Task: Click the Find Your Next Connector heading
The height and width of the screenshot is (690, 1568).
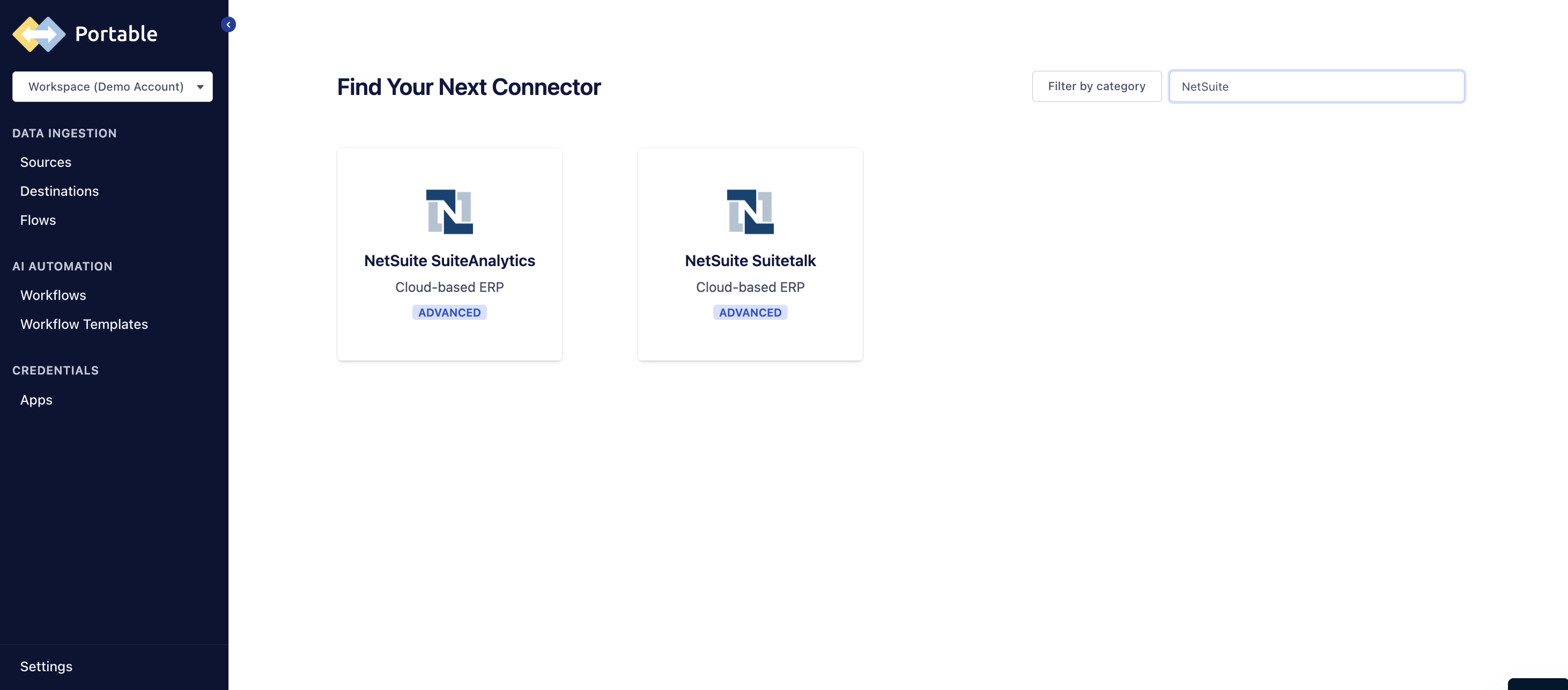Action: (469, 87)
